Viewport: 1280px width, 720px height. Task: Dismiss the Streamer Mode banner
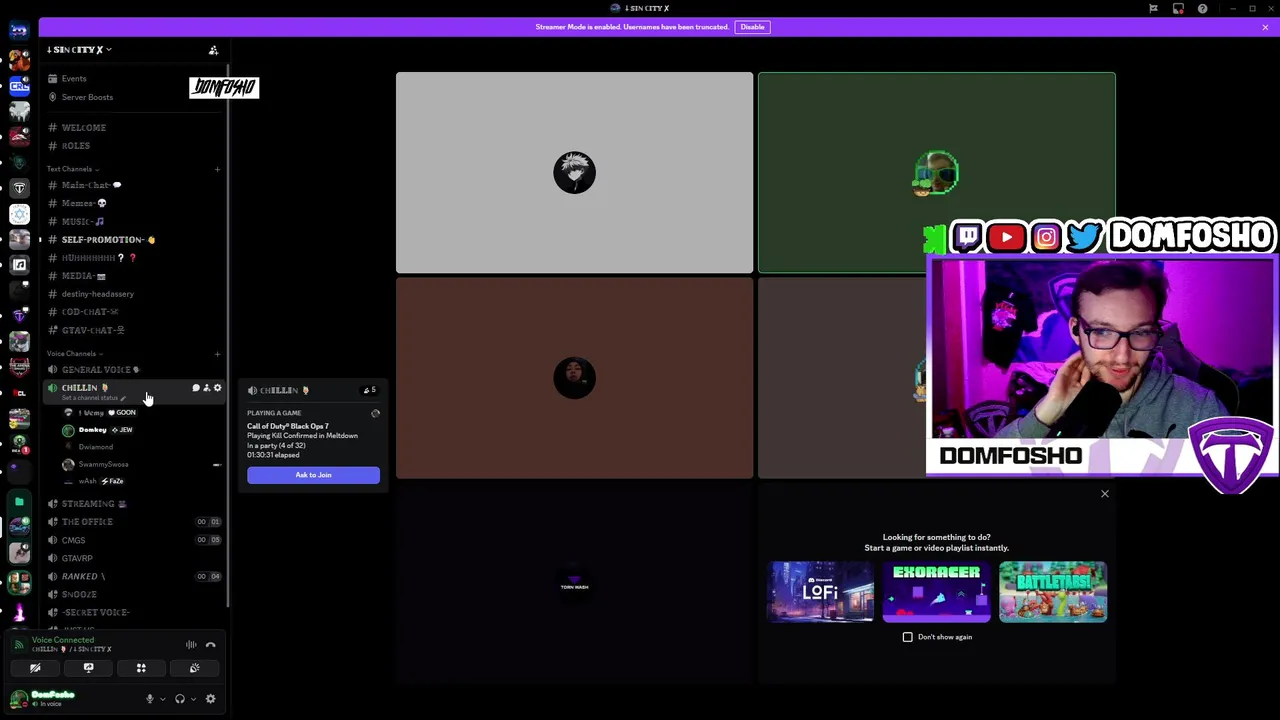(x=1265, y=27)
